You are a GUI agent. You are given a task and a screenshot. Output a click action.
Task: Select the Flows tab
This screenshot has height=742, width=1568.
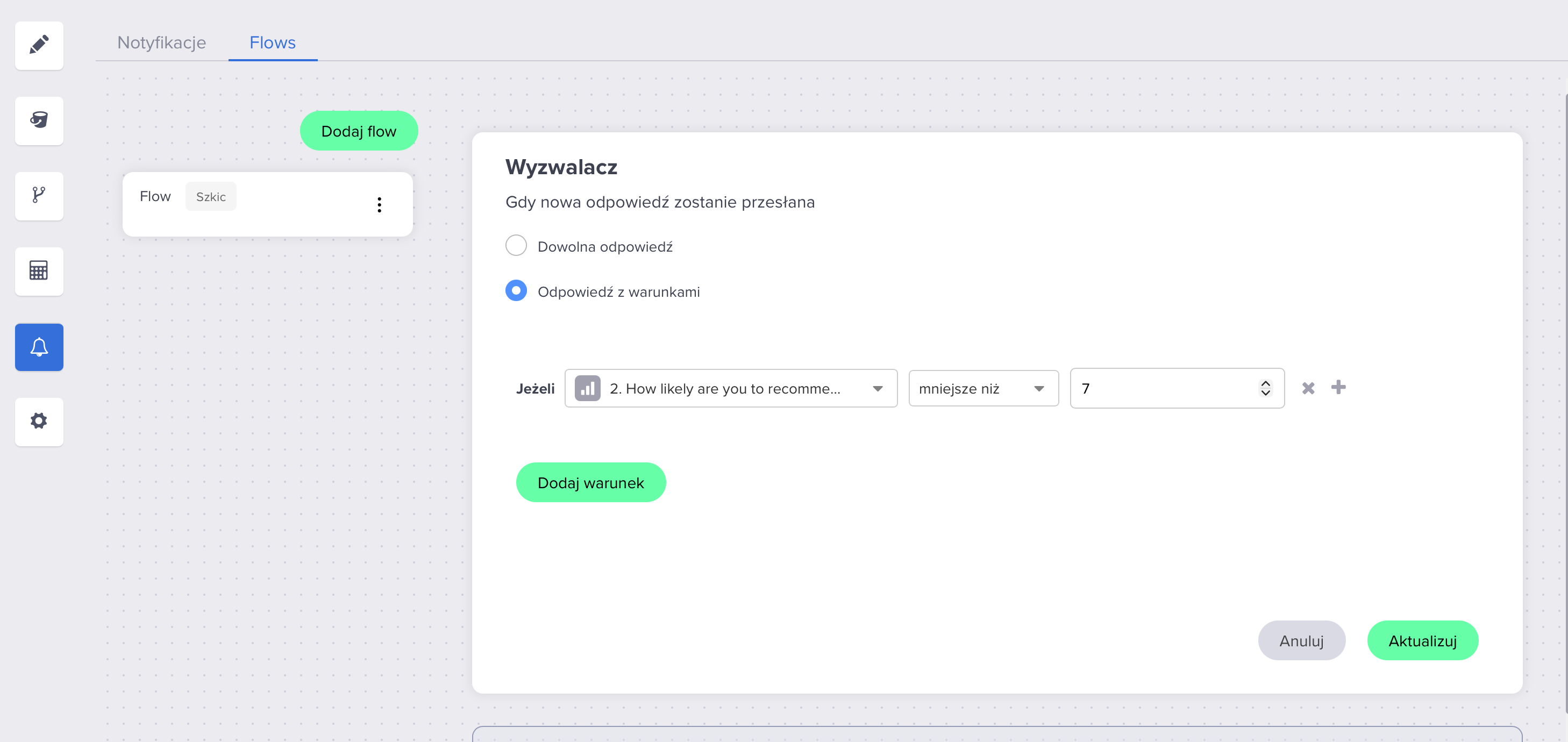tap(272, 42)
